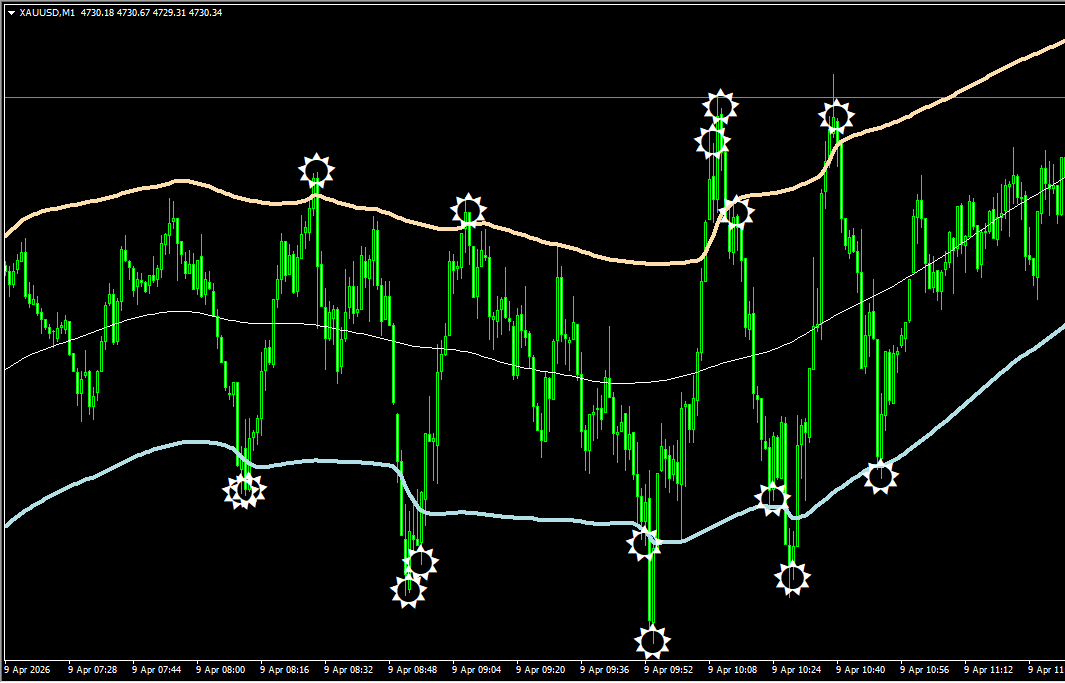This screenshot has width=1065, height=683.
Task: Click signal marker at the 08:16 peak
Action: [315, 170]
